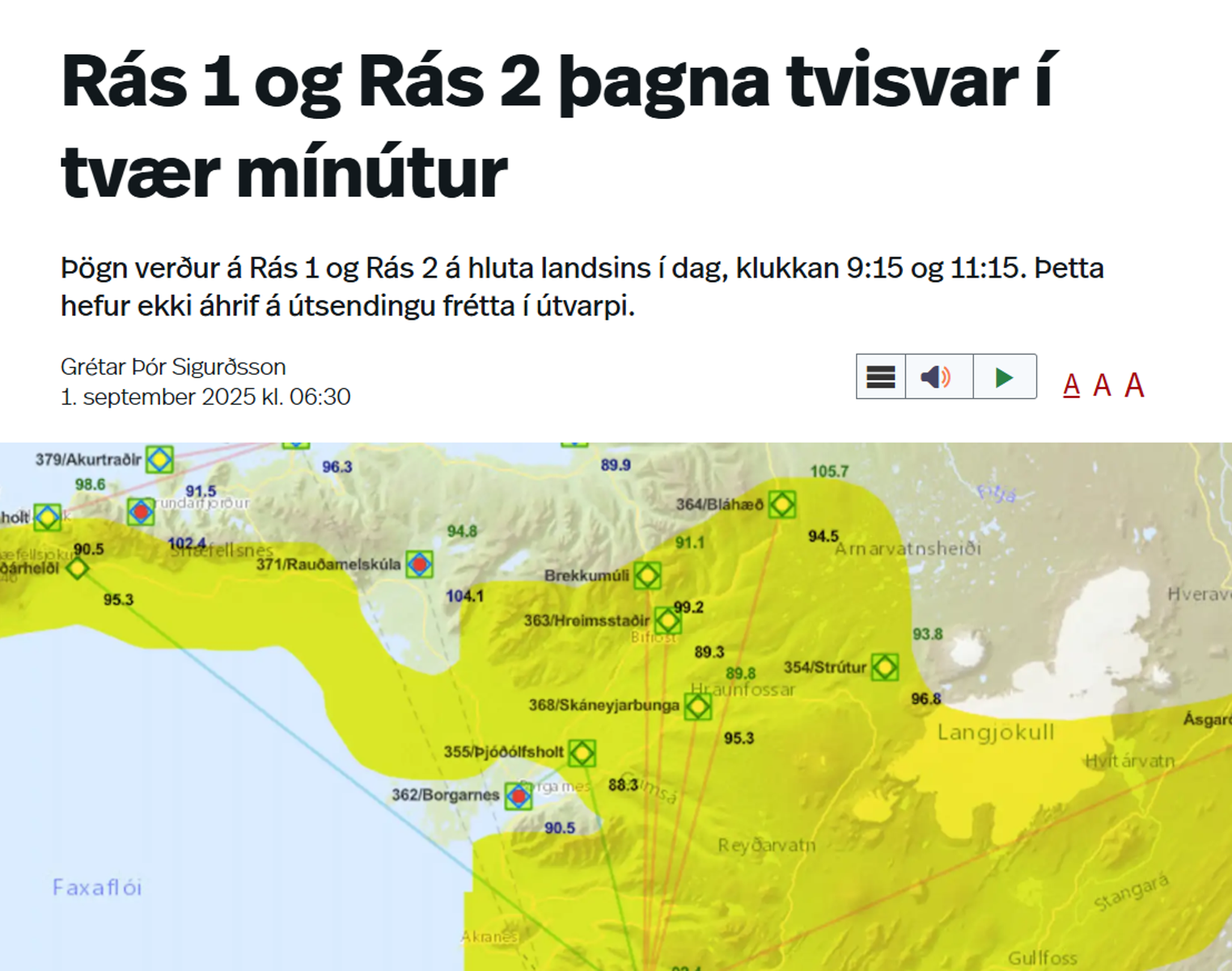Image resolution: width=1232 pixels, height=971 pixels.
Task: Click the 'Reyðarvatn' map label
Action: (767, 846)
